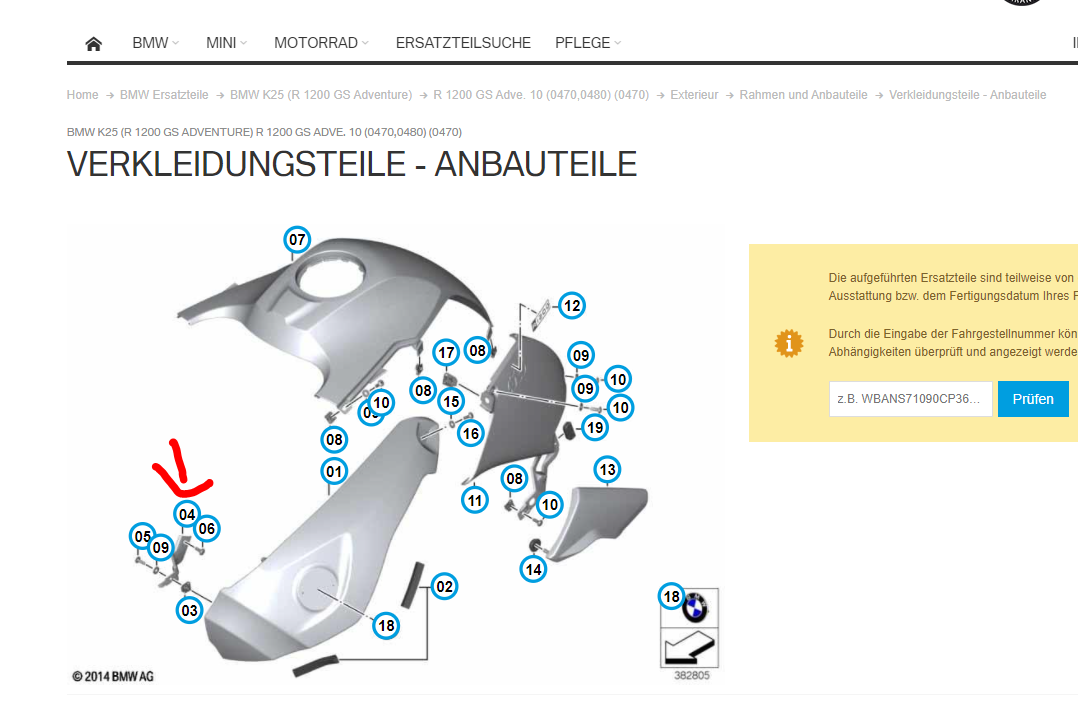The image size is (1078, 725).
Task: Expand the MOTORRAD menu
Action: (x=321, y=43)
